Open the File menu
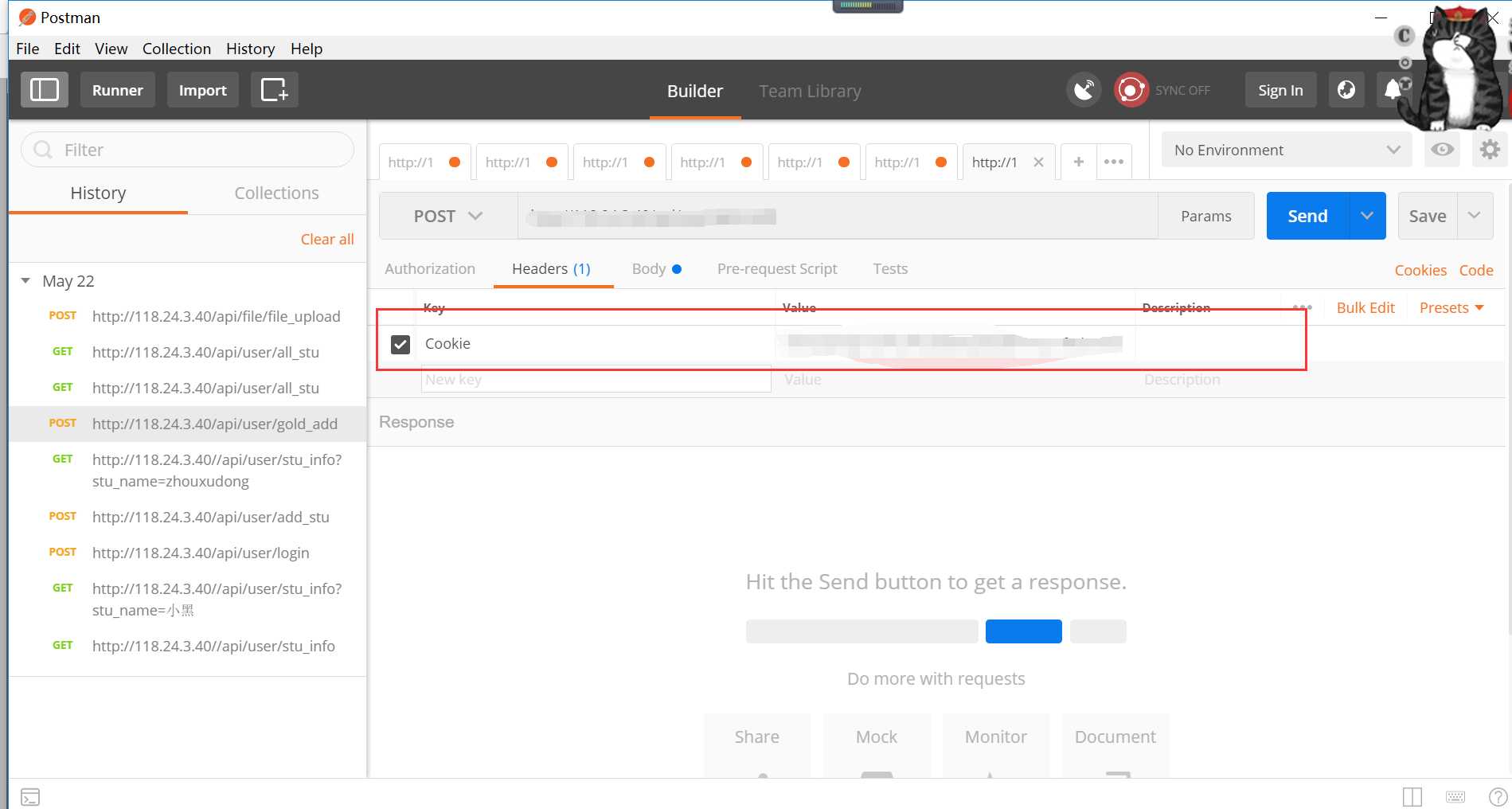 (27, 49)
